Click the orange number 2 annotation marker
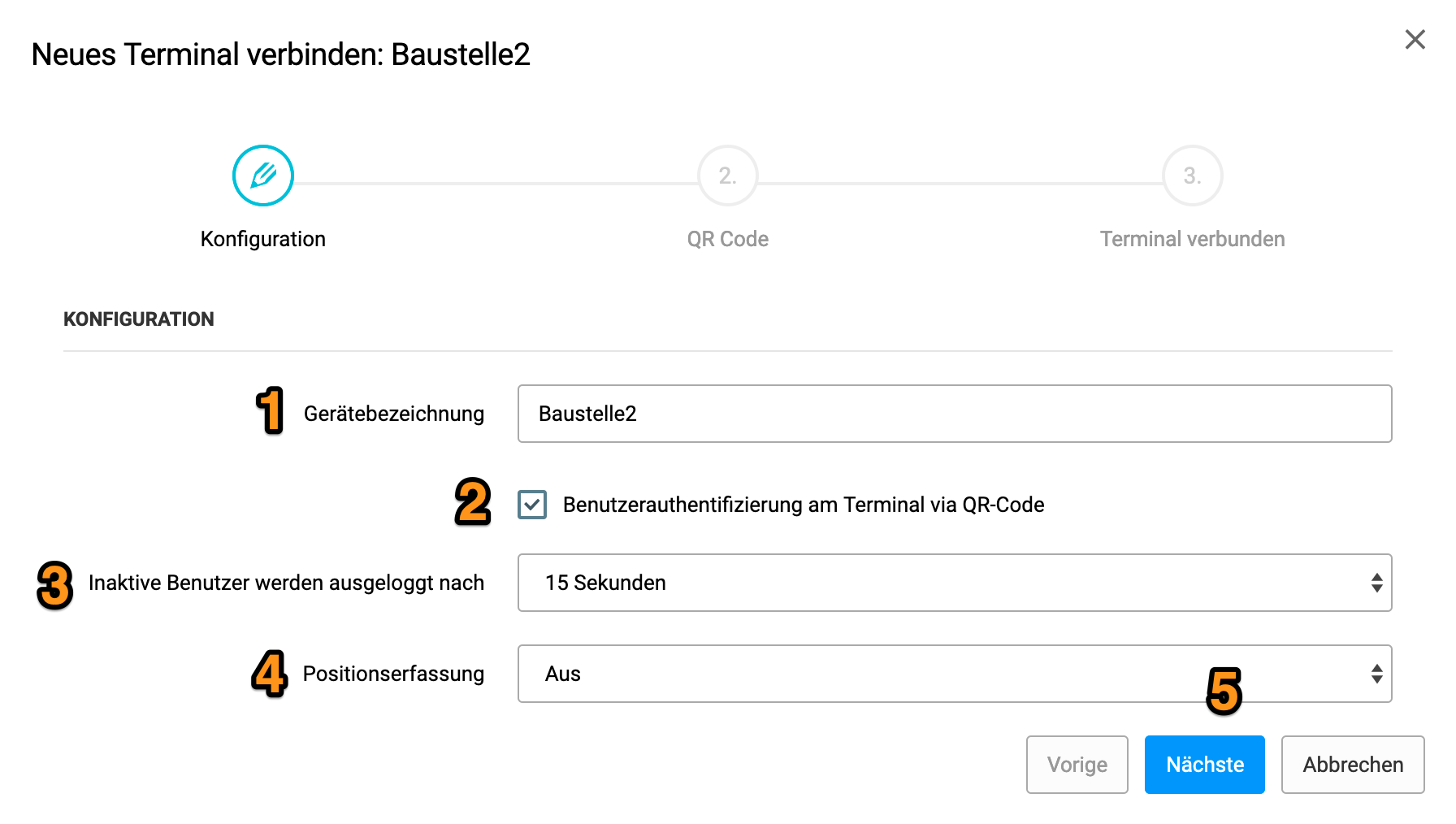Screen dimensions: 1456x824 (473, 501)
